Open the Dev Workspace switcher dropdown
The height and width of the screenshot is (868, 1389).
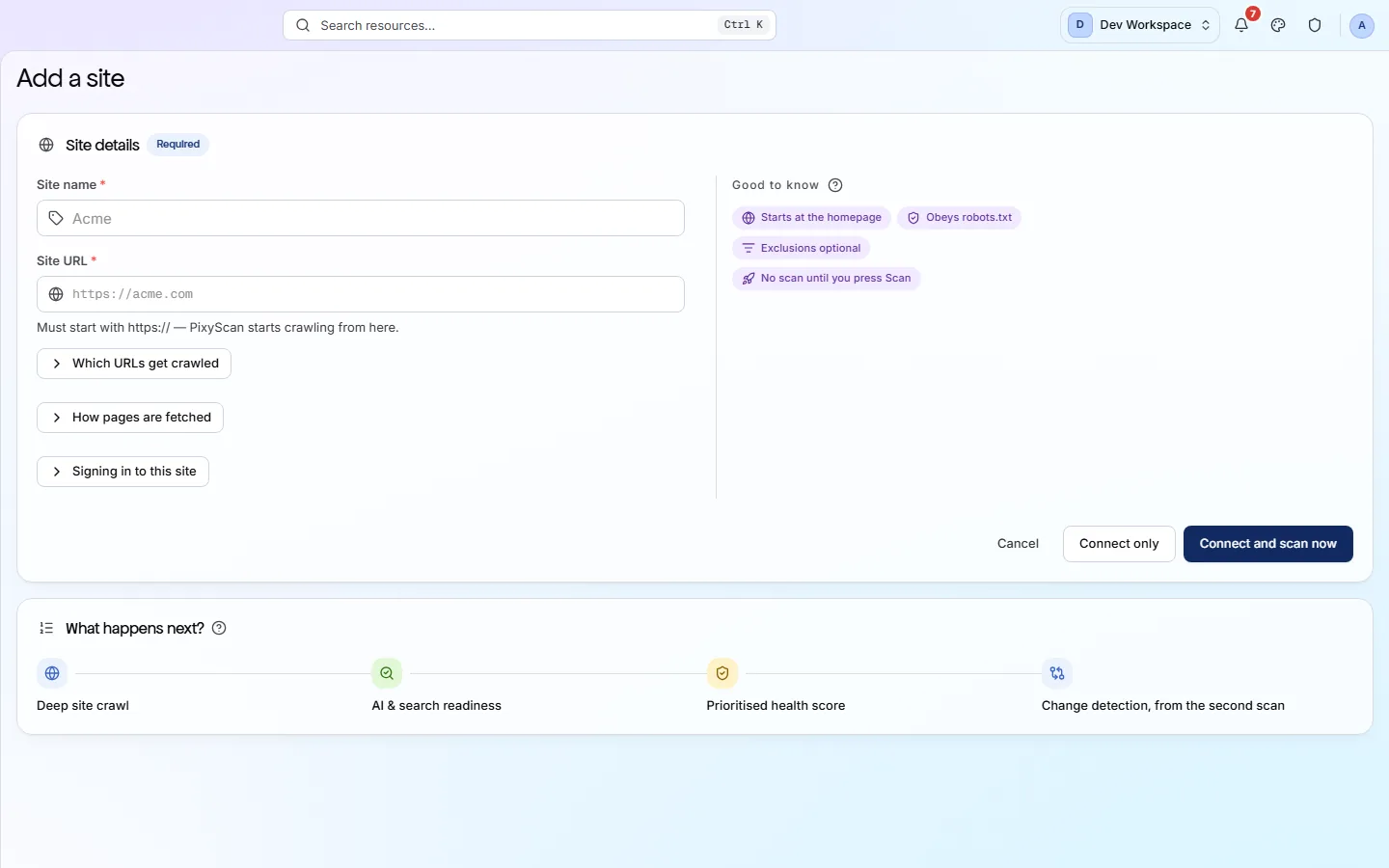coord(1140,25)
